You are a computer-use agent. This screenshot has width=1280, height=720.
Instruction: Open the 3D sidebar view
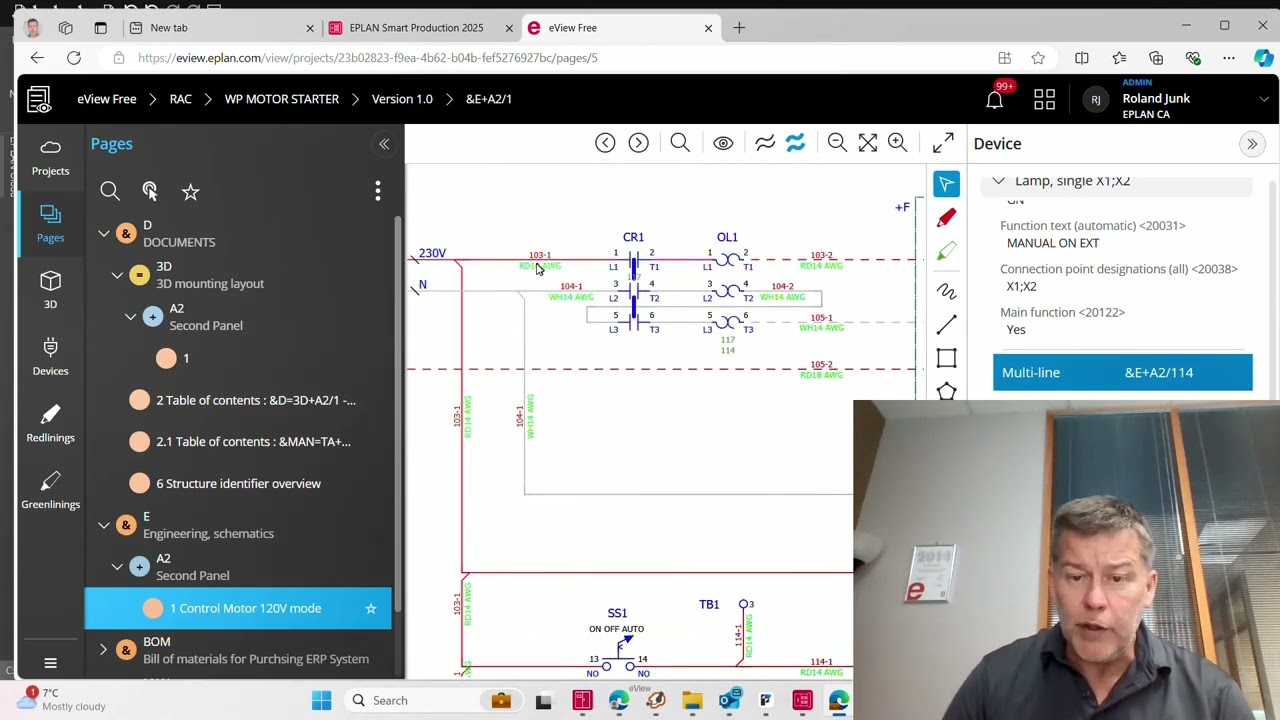pos(50,290)
